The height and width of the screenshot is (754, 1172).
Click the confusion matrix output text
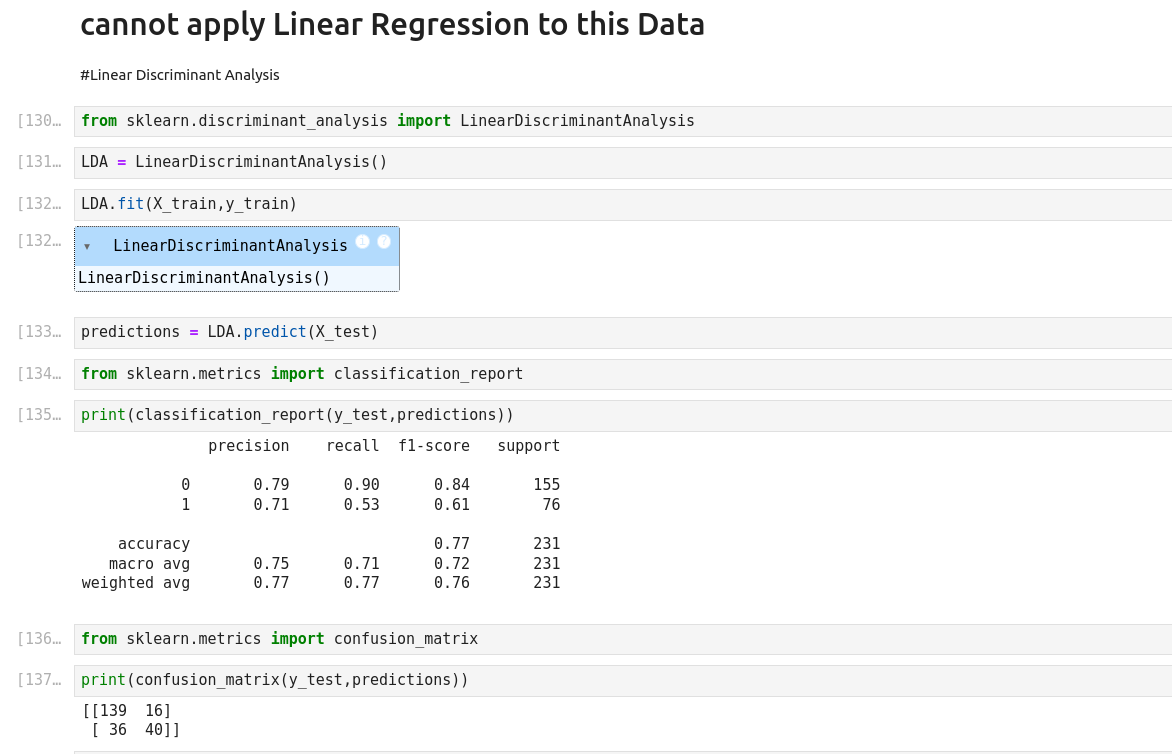pyautogui.click(x=131, y=720)
